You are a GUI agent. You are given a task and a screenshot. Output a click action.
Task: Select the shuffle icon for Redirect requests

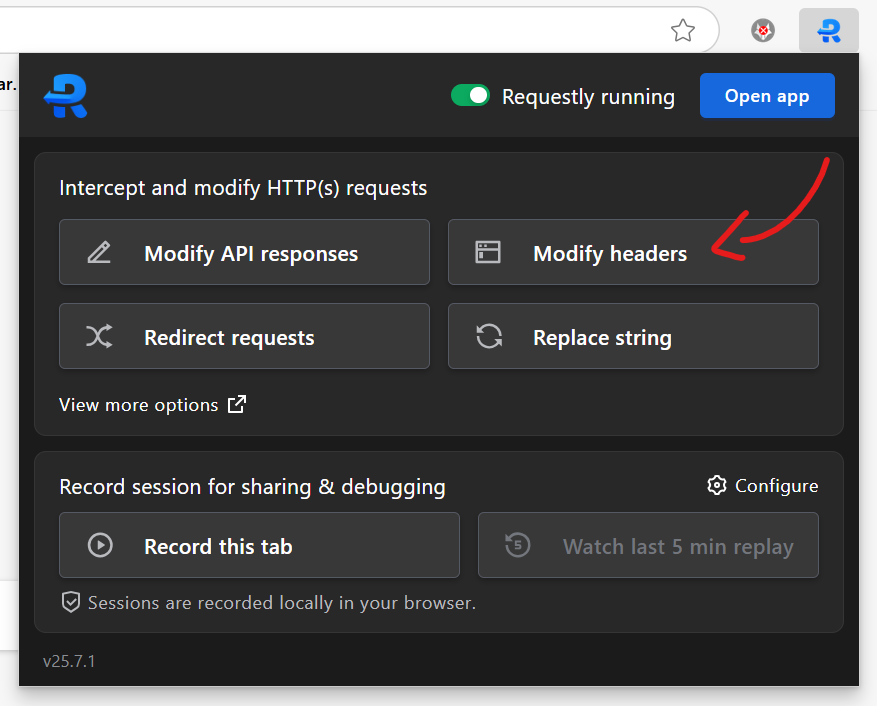[x=98, y=336]
